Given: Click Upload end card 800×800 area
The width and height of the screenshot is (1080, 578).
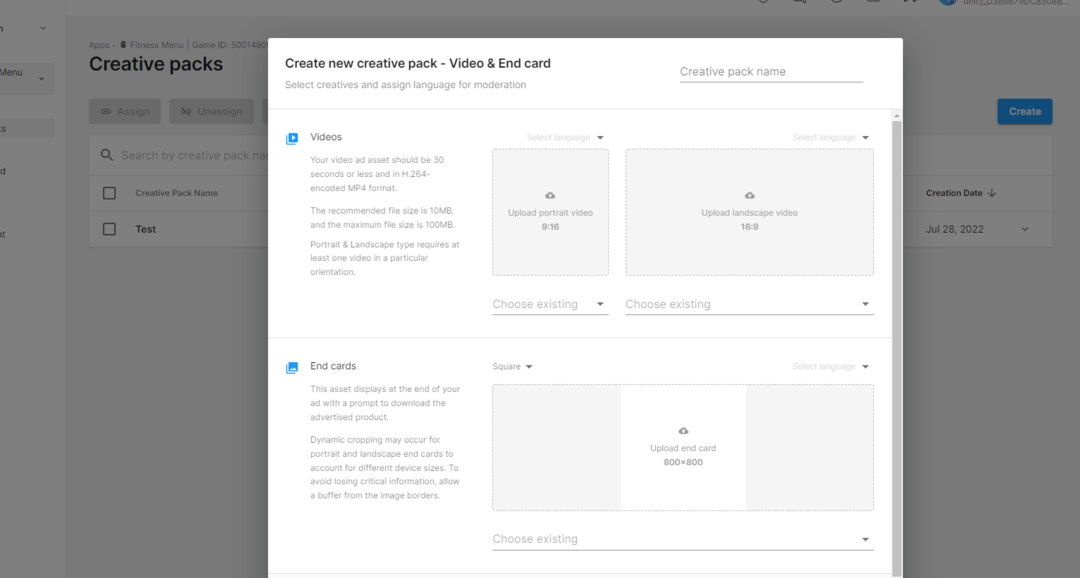Looking at the screenshot, I should tap(683, 447).
